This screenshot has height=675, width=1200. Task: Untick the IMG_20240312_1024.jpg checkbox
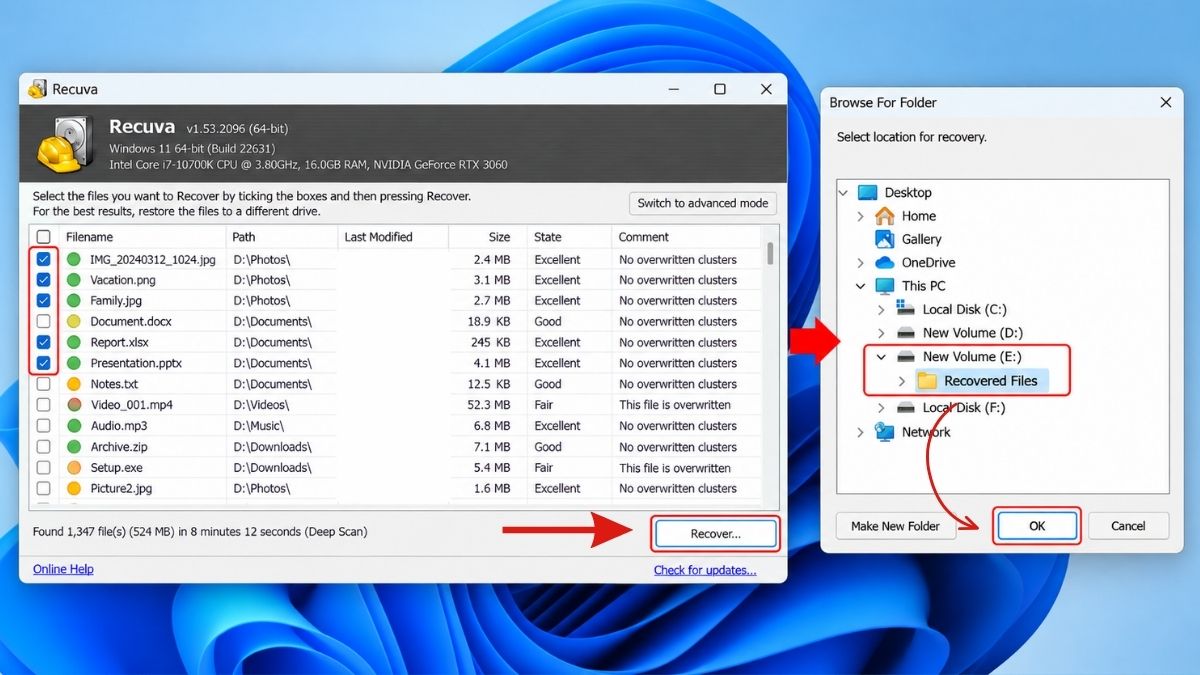point(44,259)
